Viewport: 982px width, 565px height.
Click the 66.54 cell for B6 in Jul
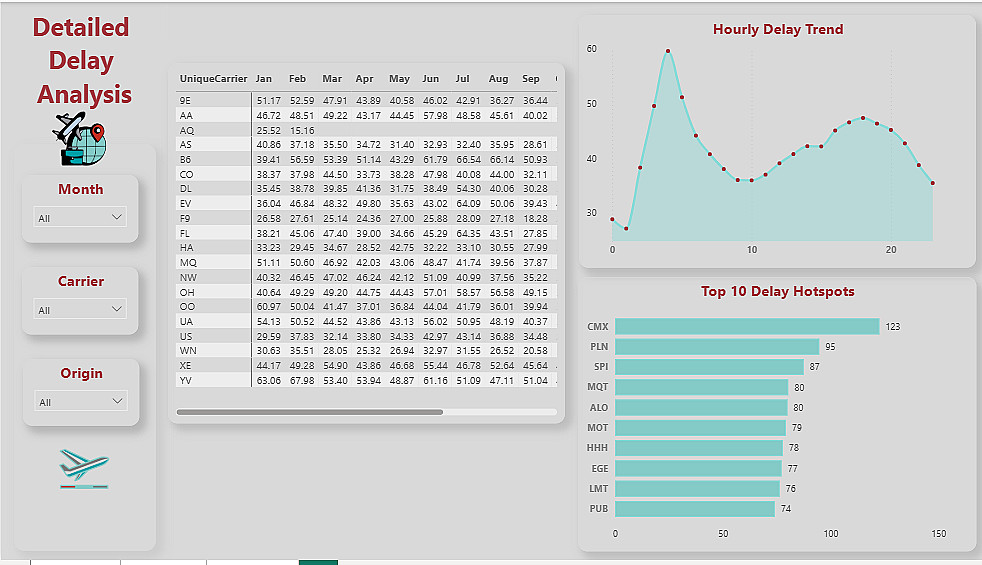(x=468, y=160)
